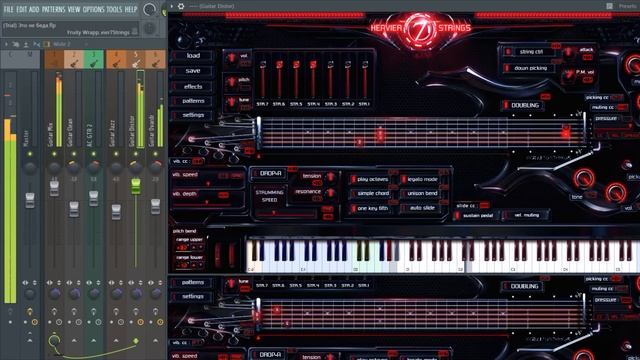Click the vib. cc value field
640x360 pixels.
point(198,162)
